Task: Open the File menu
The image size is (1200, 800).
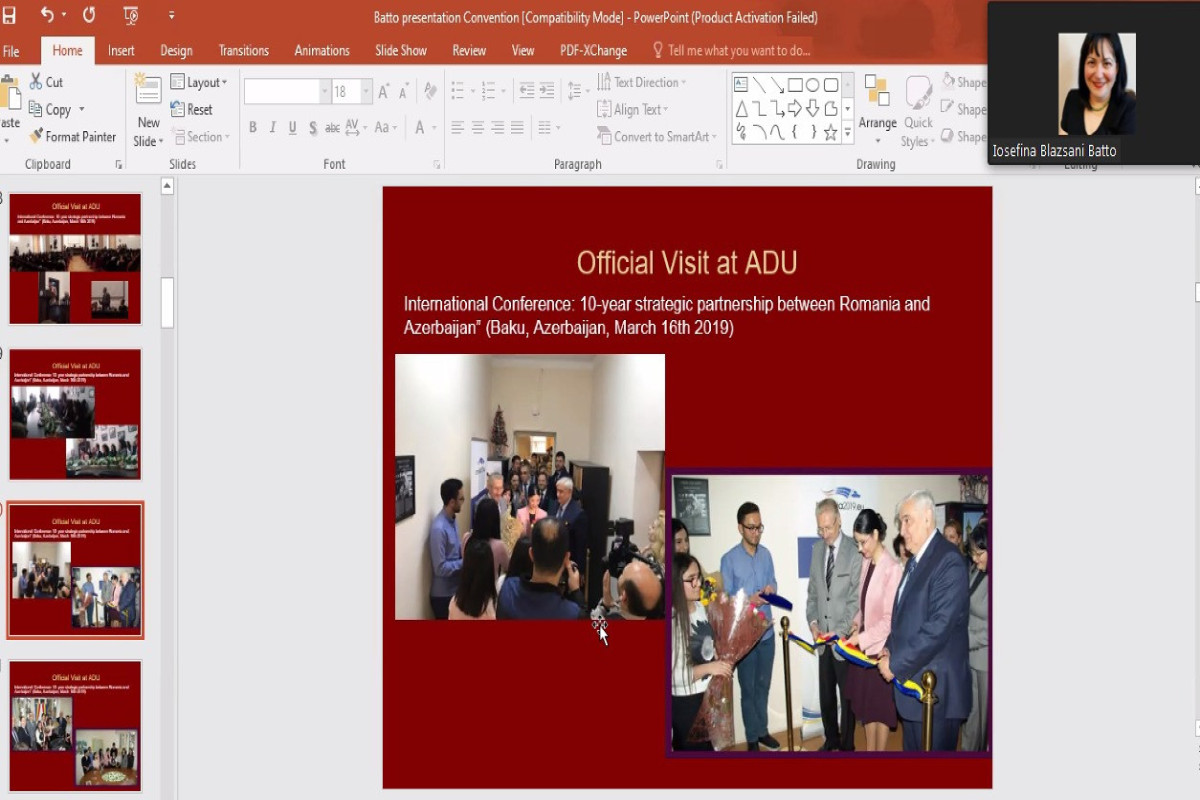Action: 11,51
